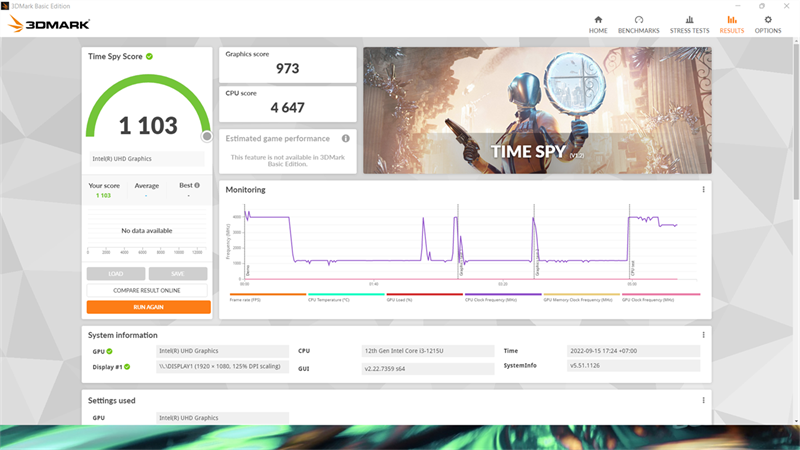Click the RUN AGAIN button

coord(148,307)
